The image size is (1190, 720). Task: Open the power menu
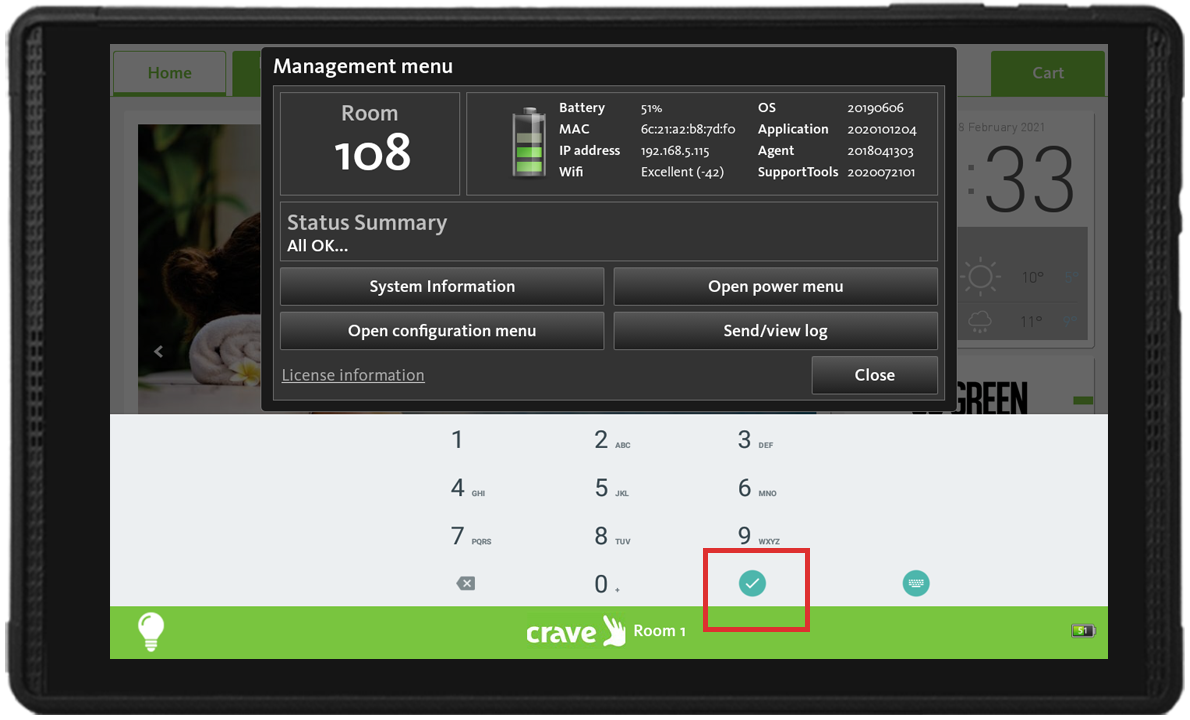[x=776, y=286]
